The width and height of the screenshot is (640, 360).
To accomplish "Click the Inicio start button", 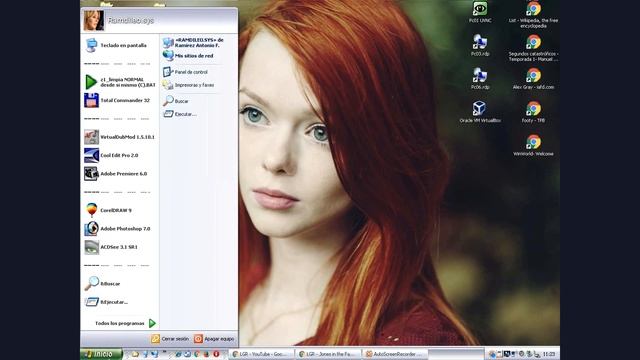I will [x=101, y=354].
